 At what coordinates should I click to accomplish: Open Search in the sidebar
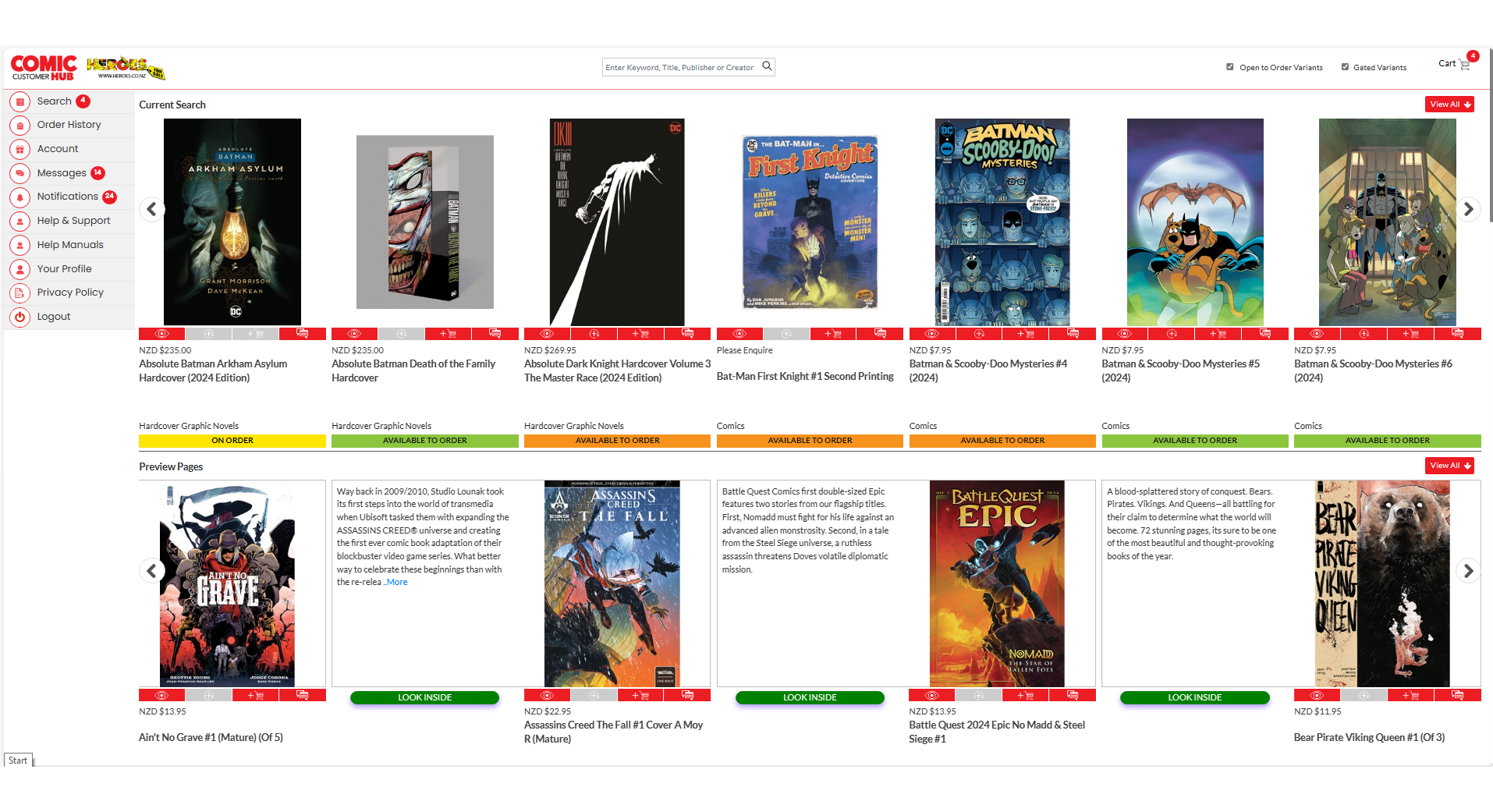click(69, 101)
